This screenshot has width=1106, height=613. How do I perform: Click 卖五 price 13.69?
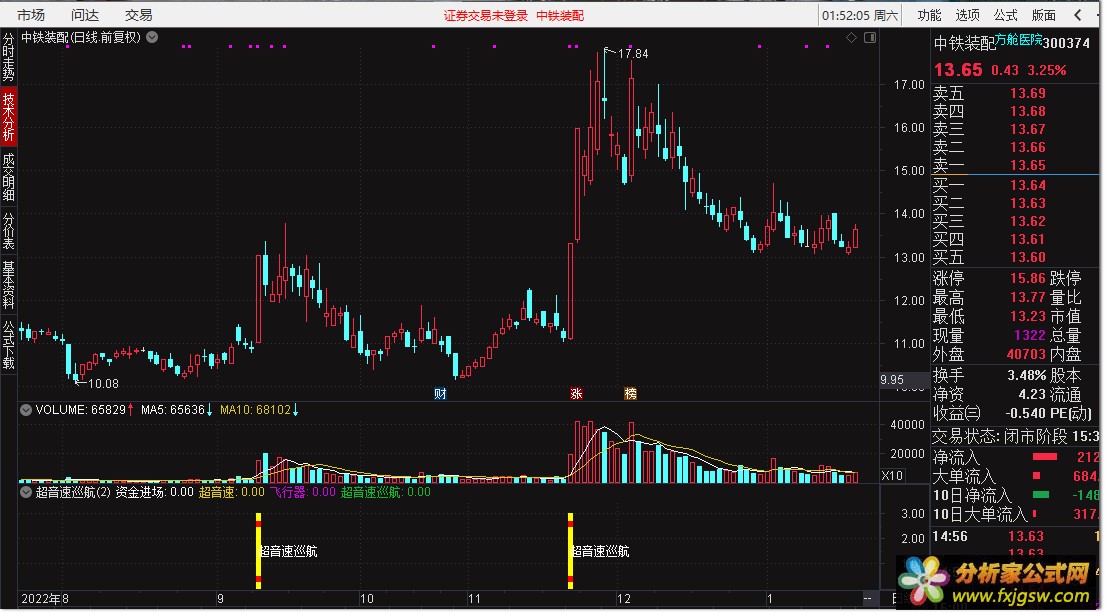(x=1028, y=93)
